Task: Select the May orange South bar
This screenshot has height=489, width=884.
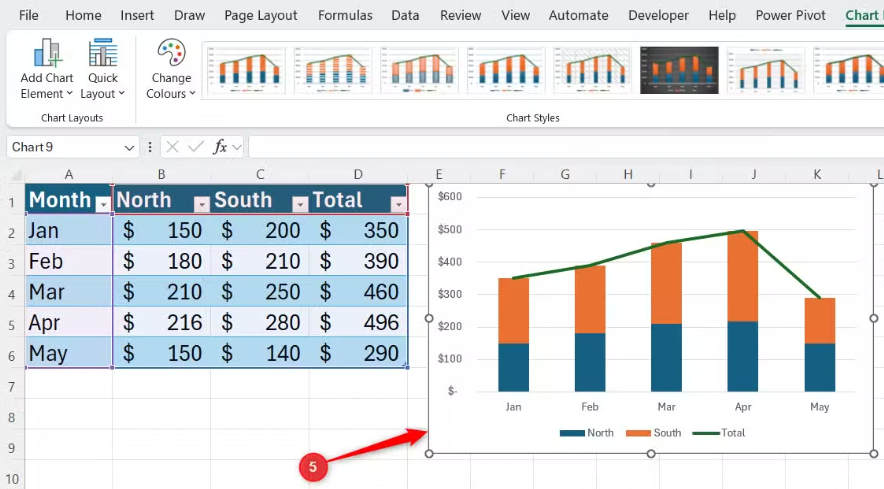Action: [x=819, y=321]
